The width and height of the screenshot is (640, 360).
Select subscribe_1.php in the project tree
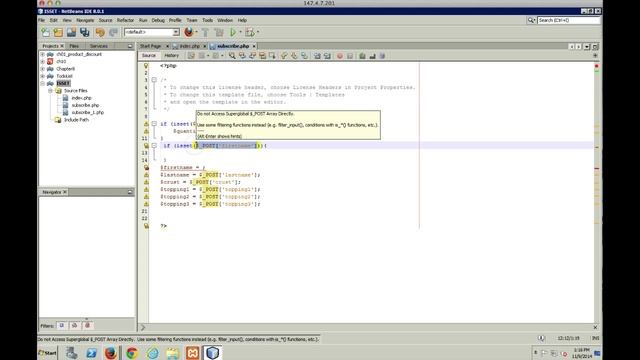point(87,112)
